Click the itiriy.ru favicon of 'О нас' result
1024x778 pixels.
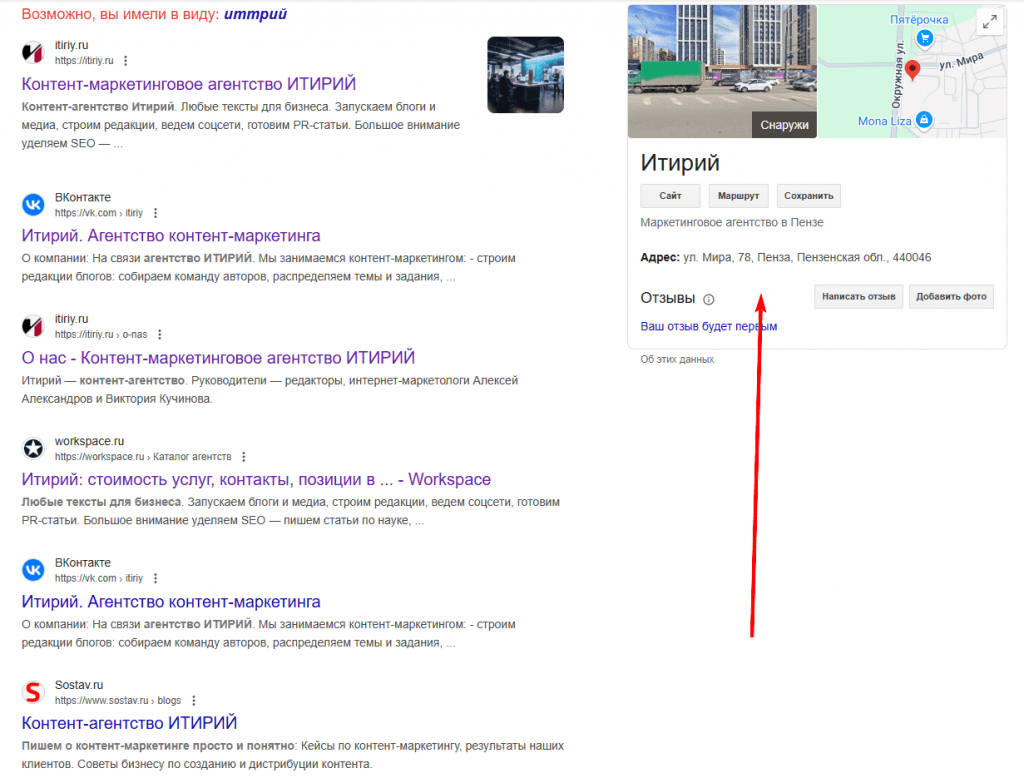33,326
